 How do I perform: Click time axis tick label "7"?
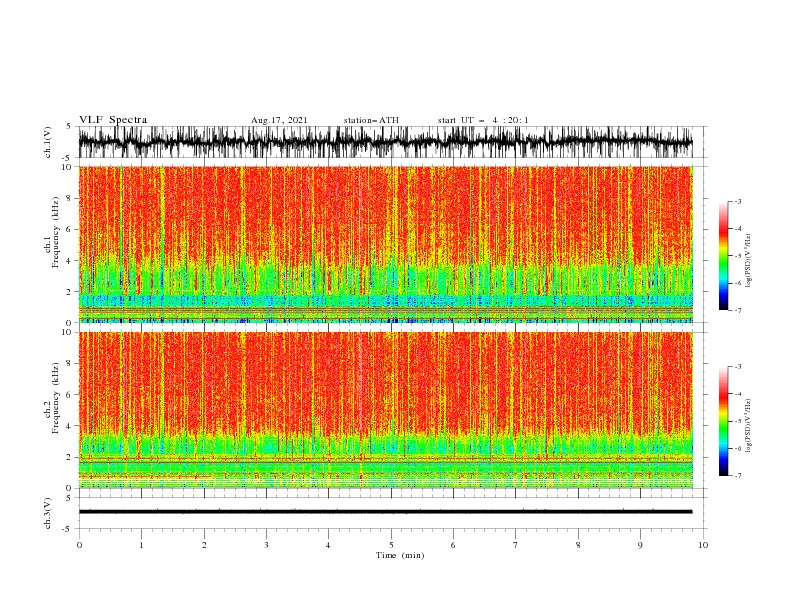[x=516, y=545]
